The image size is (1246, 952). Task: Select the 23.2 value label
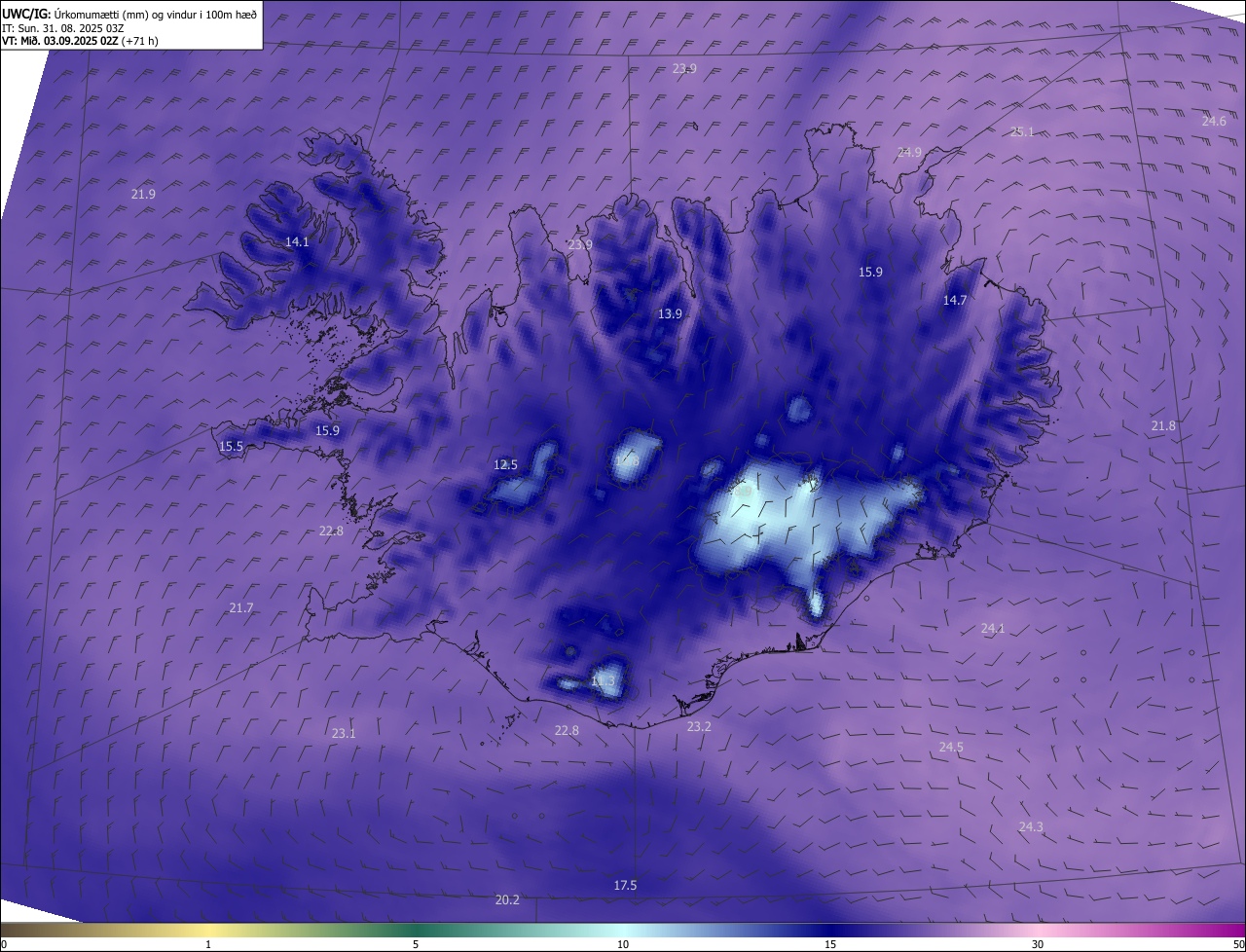click(699, 726)
